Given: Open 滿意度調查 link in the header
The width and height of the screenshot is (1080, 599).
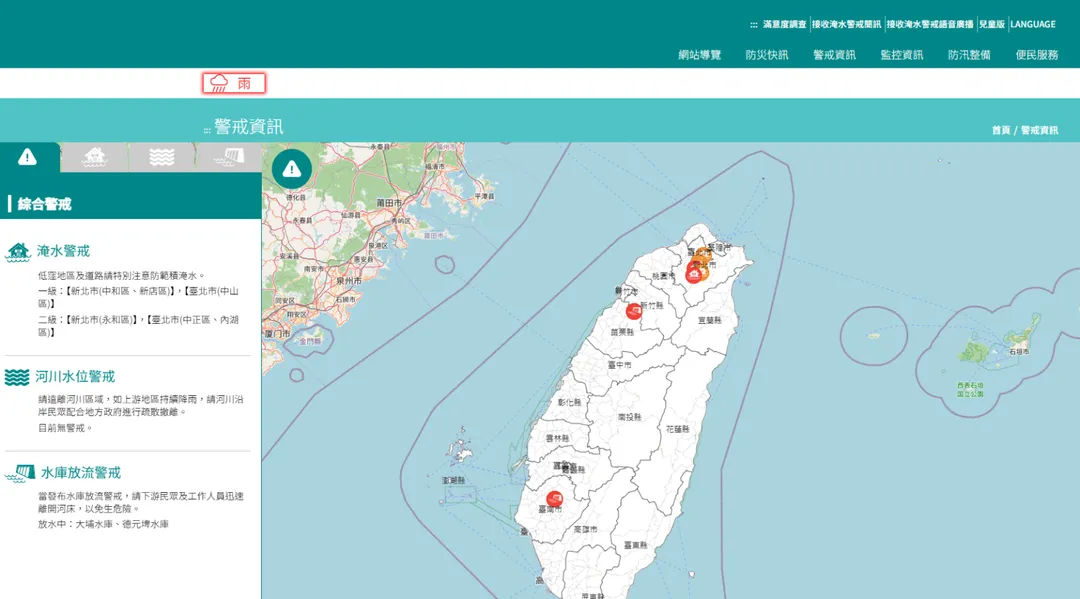Looking at the screenshot, I should click(785, 24).
